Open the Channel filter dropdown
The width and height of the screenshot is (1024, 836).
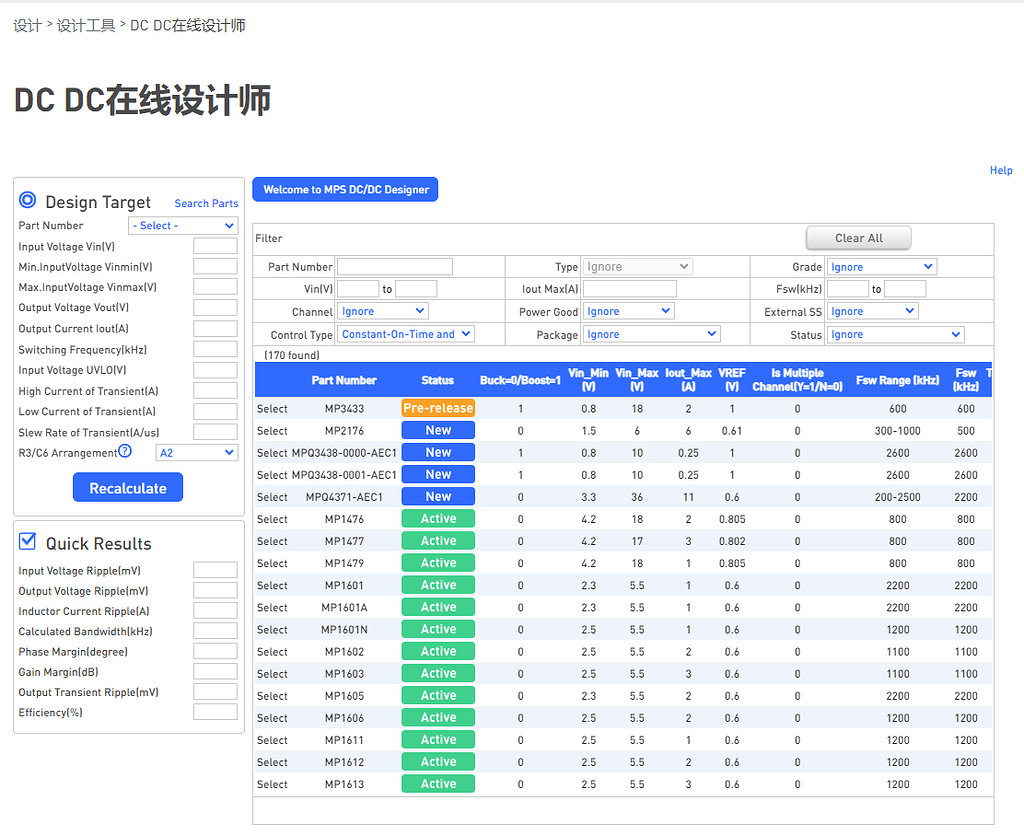tap(382, 310)
